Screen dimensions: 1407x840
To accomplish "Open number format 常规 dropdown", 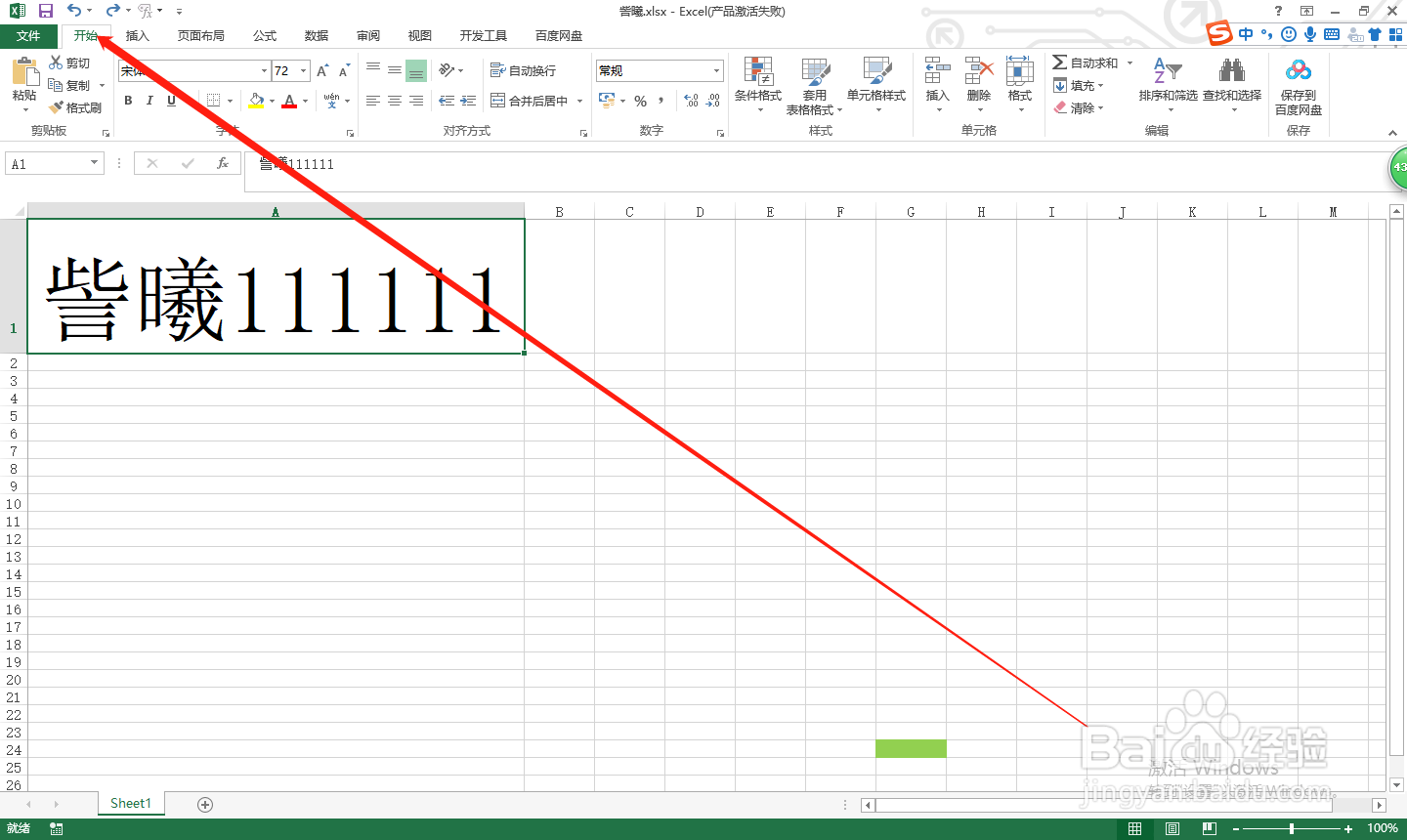I will (x=716, y=70).
